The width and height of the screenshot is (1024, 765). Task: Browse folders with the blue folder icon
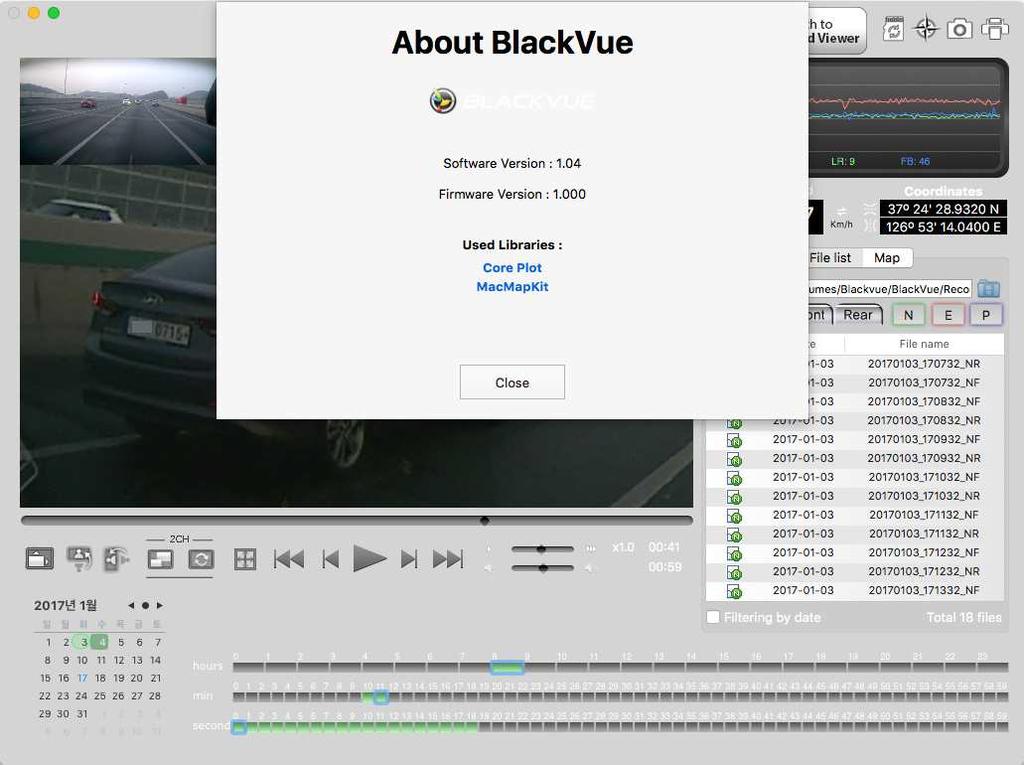coord(989,289)
